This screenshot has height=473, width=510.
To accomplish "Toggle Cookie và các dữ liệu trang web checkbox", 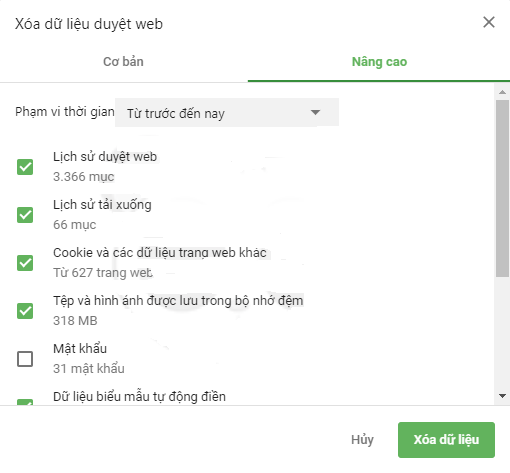I will [25, 263].
